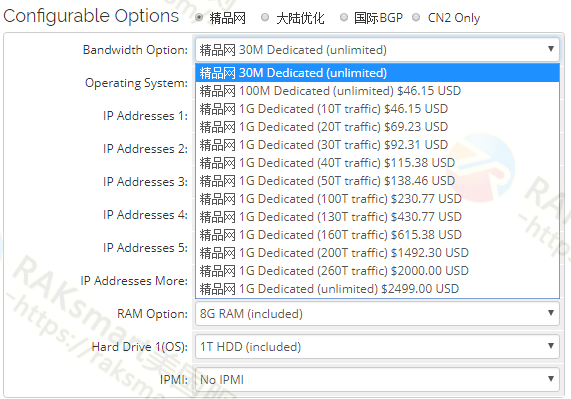571x399 pixels.
Task: Click the IPMI label
Action: (174, 380)
